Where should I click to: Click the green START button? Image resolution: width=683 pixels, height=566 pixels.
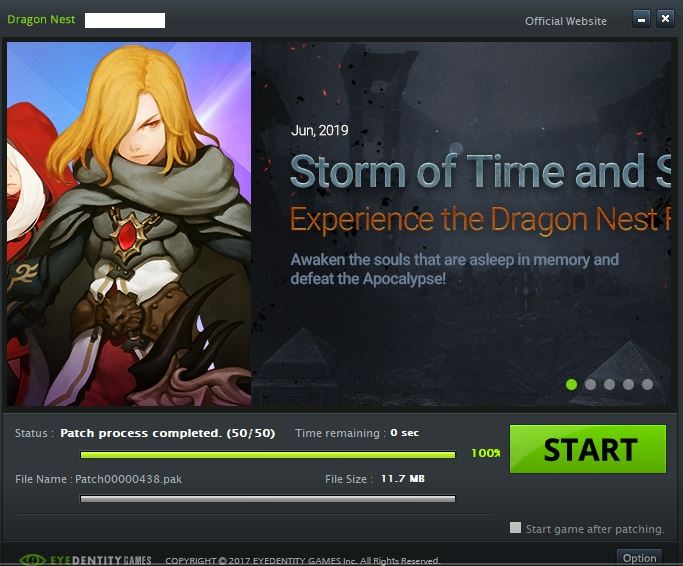point(588,449)
